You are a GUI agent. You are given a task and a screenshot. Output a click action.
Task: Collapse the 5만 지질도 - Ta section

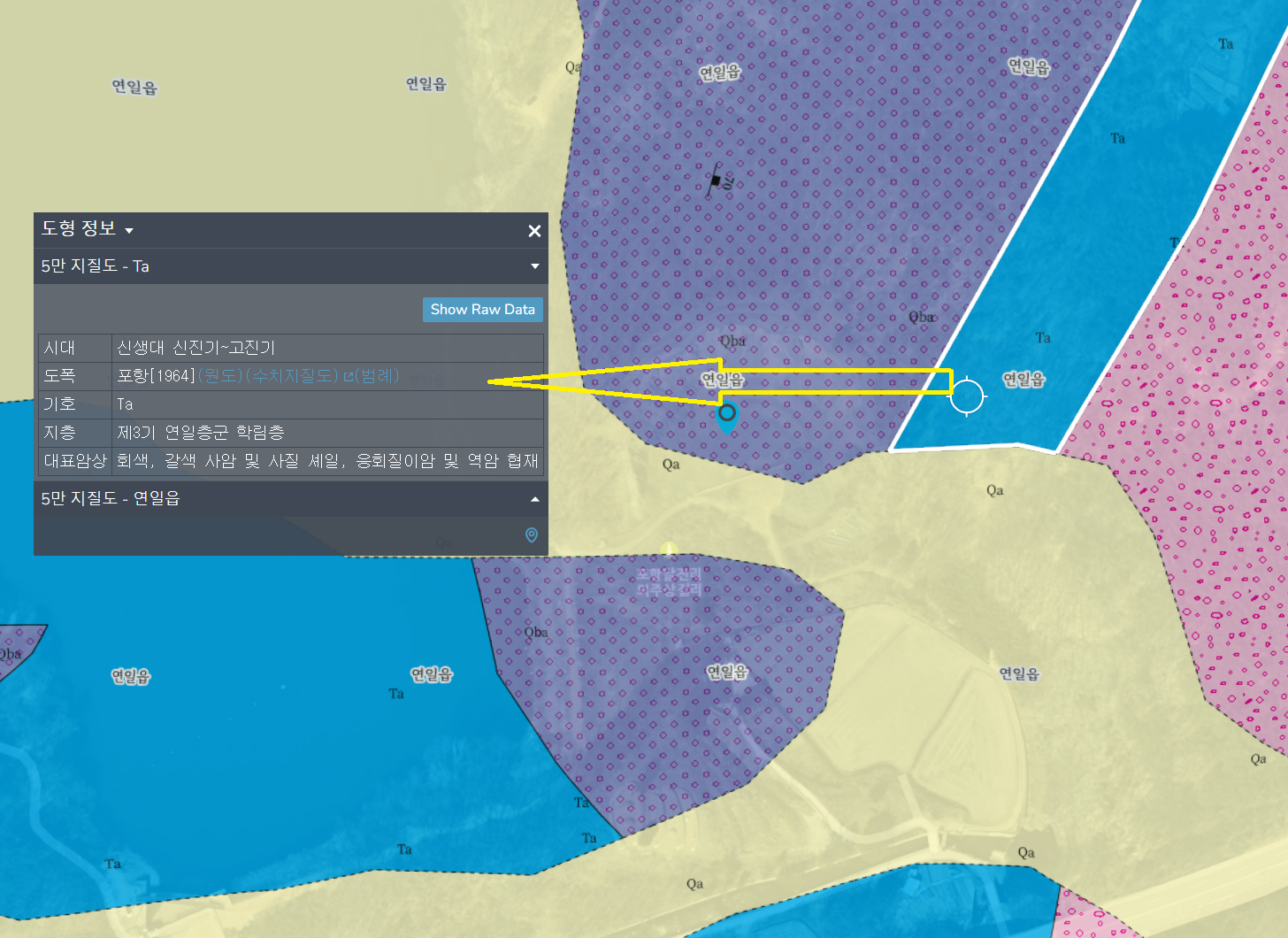(534, 266)
